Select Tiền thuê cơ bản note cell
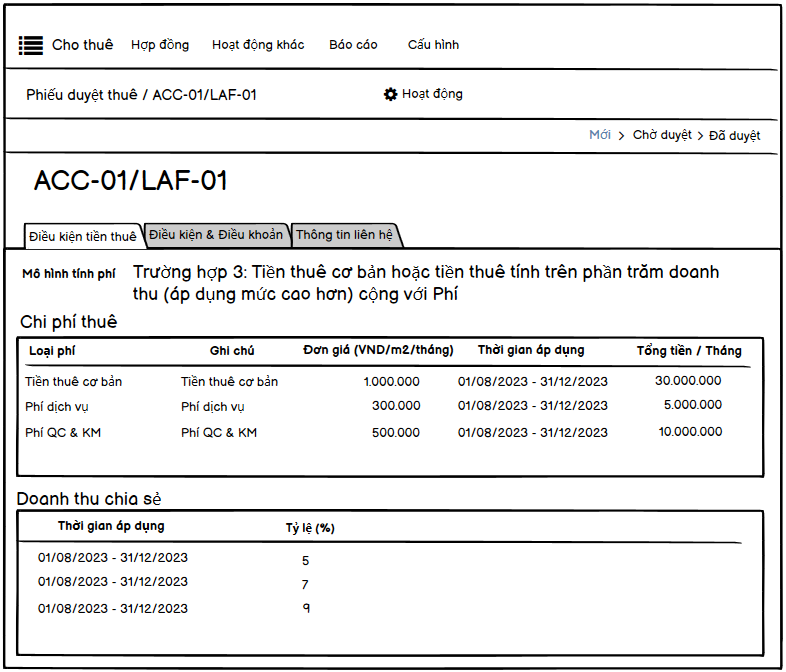The image size is (786, 672). click(230, 382)
